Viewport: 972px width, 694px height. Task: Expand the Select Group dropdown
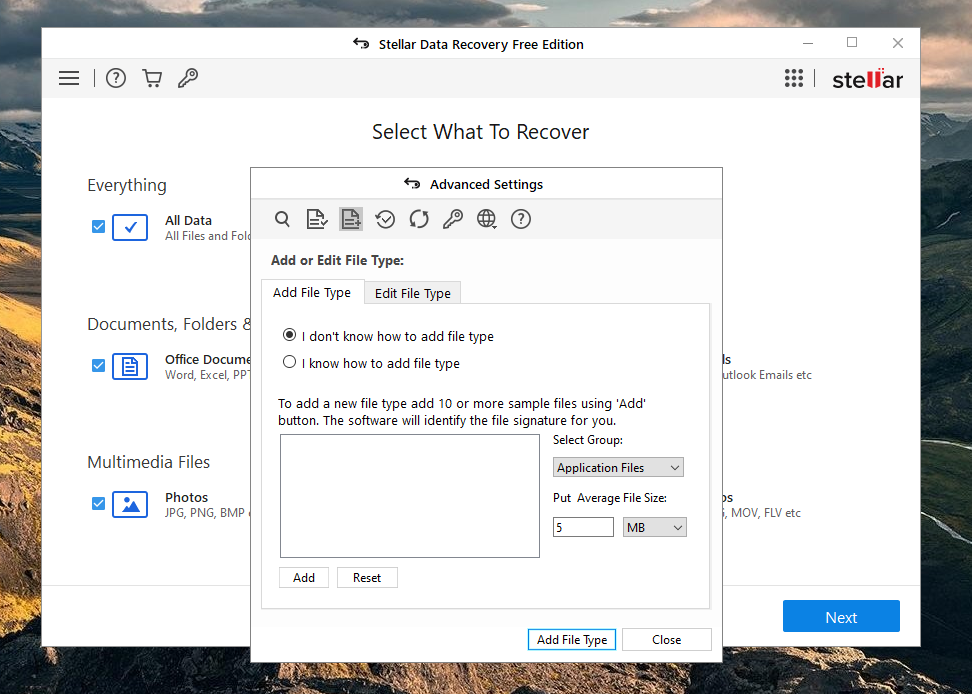click(x=618, y=467)
